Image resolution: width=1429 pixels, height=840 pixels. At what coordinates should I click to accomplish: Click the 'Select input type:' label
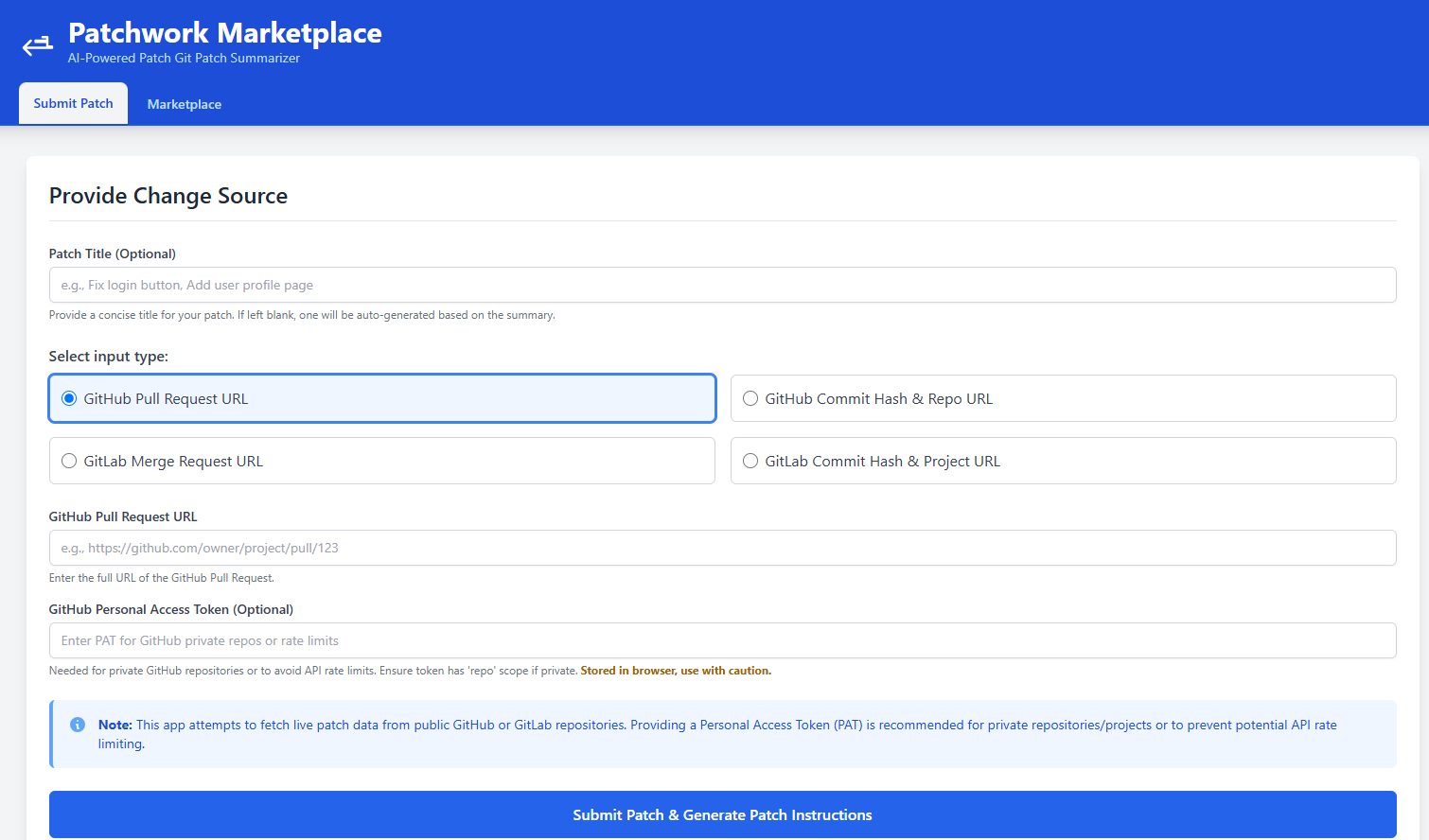click(x=109, y=357)
